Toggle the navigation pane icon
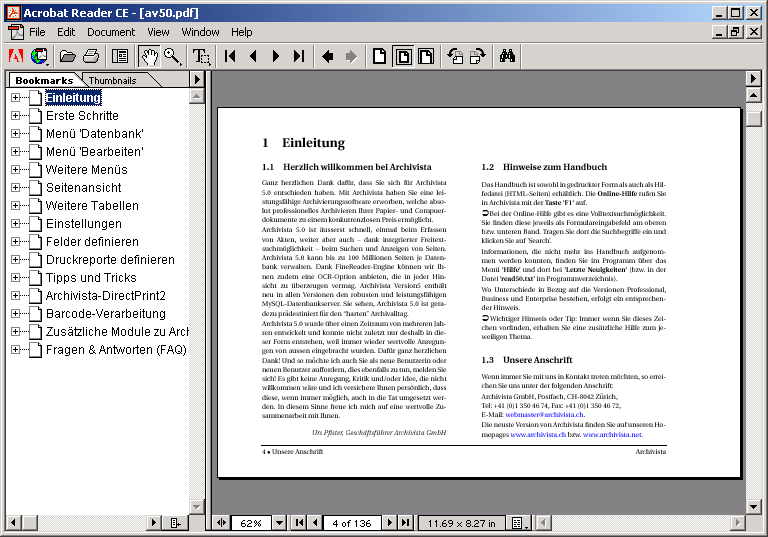 pos(120,56)
